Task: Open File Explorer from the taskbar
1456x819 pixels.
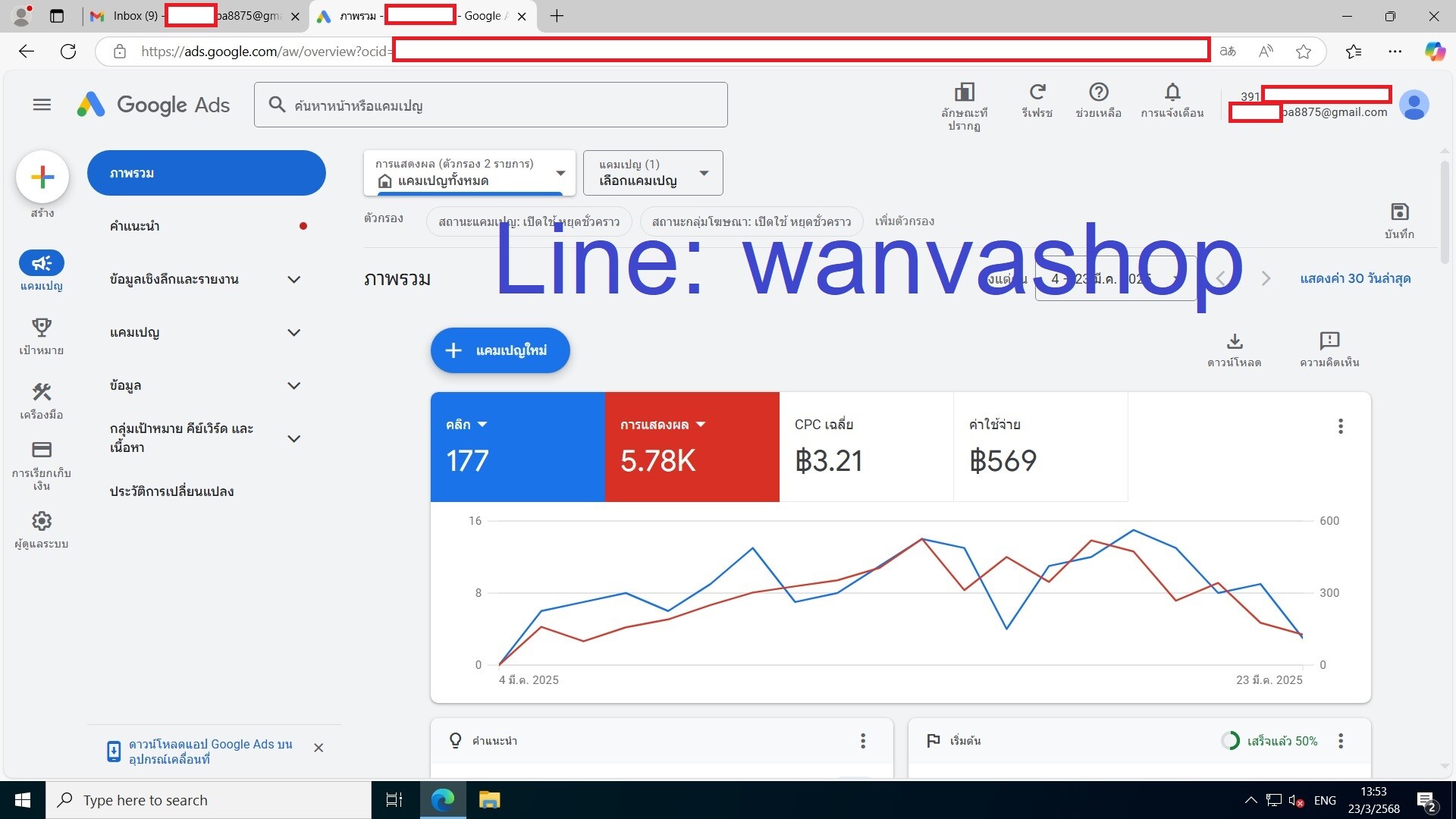Action: [x=489, y=800]
